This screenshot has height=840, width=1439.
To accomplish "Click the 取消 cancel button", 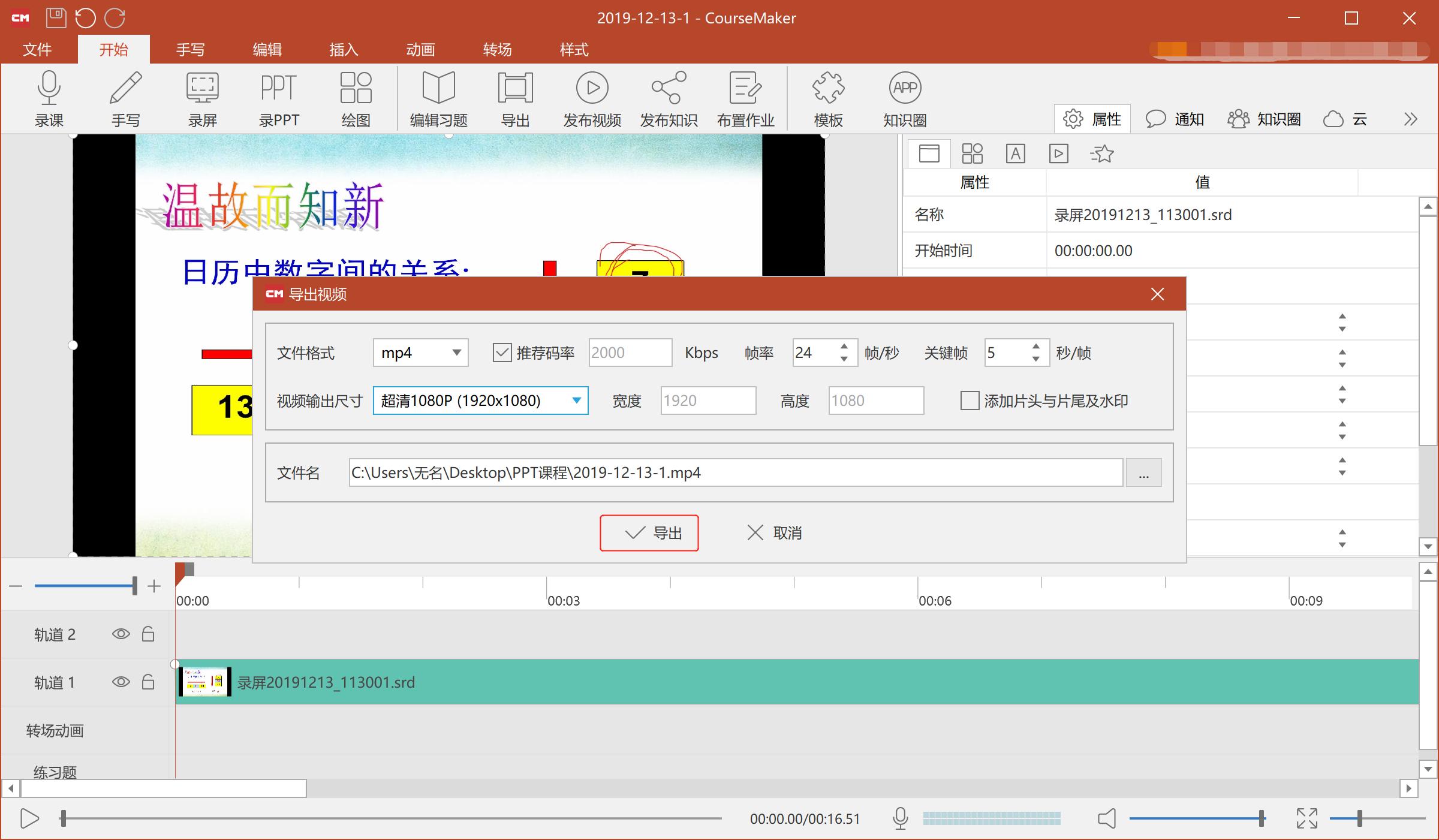I will pos(774,532).
